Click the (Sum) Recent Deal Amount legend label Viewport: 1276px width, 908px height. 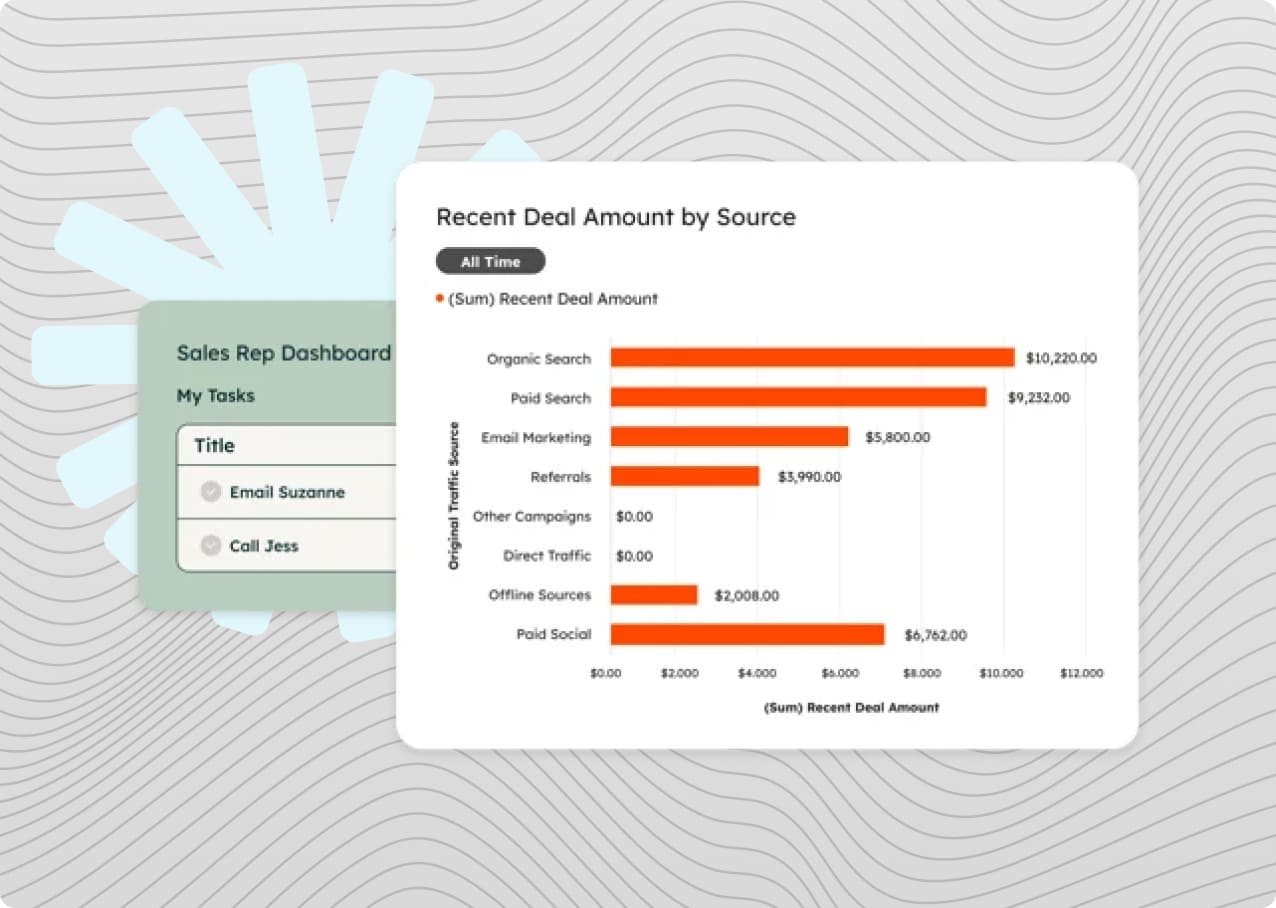[553, 299]
